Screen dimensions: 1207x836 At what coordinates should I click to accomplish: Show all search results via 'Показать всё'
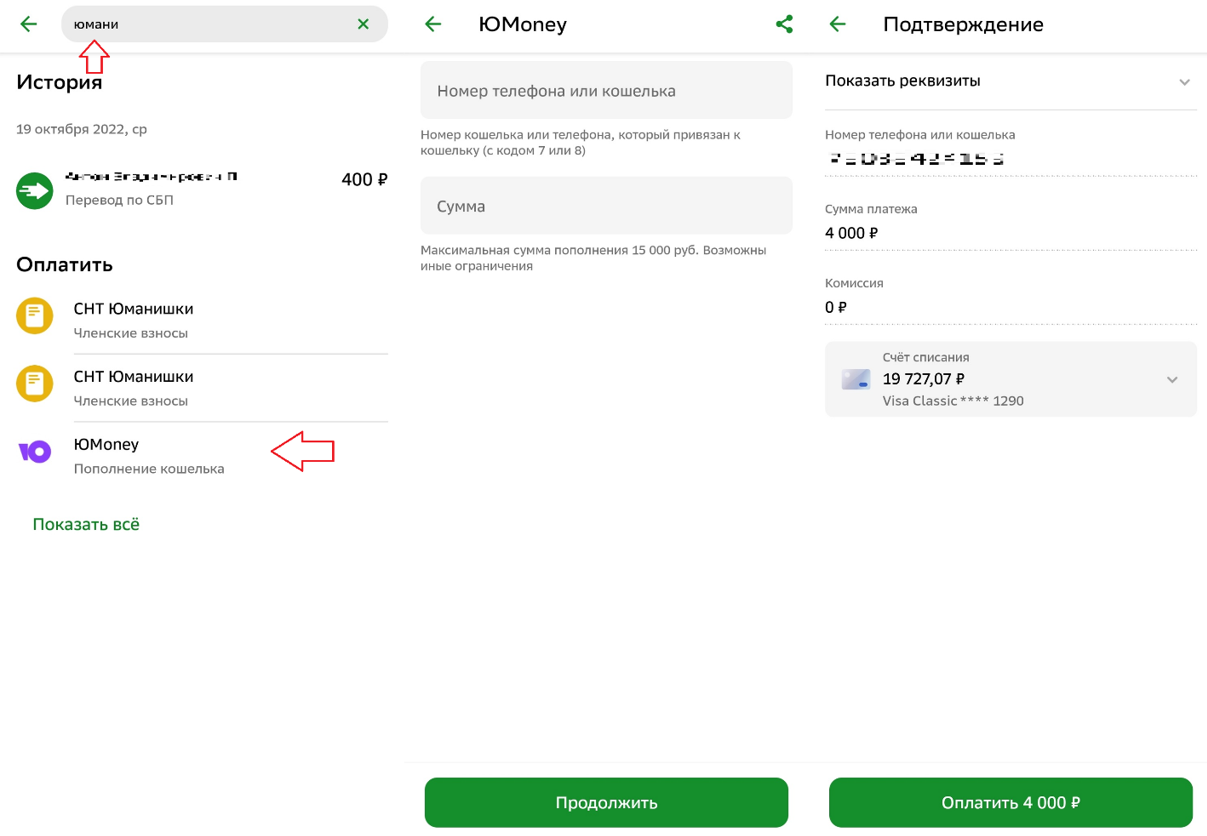(86, 524)
